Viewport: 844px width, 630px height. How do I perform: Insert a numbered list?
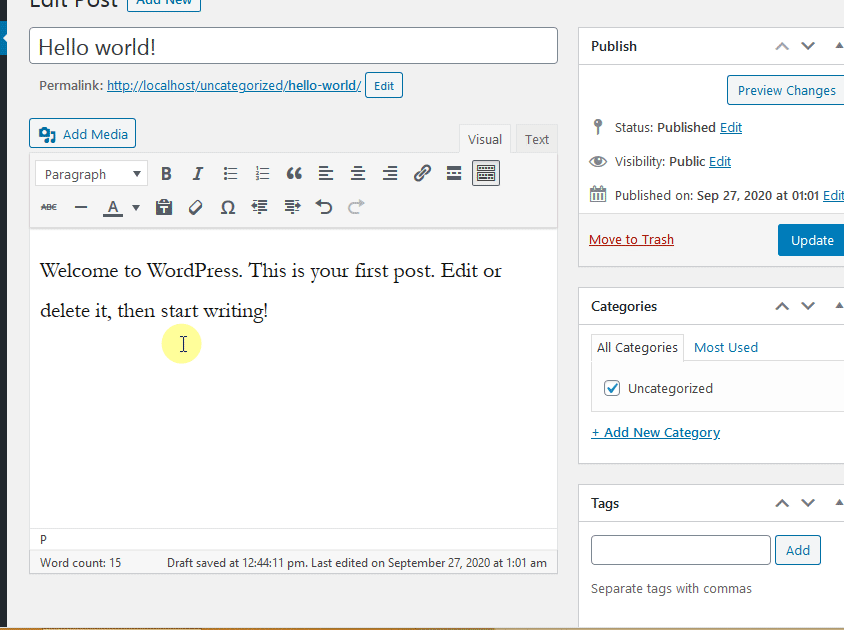coord(261,173)
